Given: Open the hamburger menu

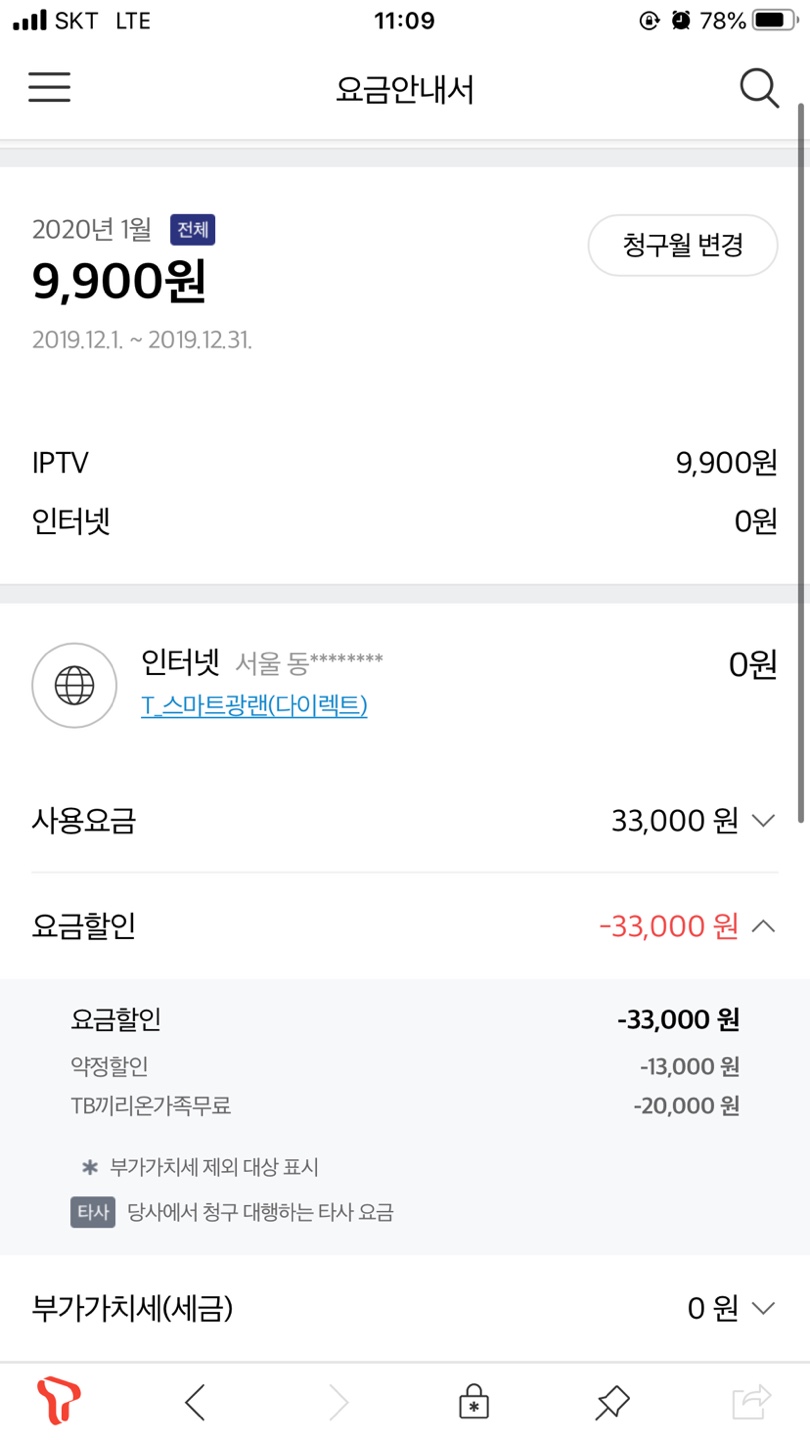Looking at the screenshot, I should [49, 88].
